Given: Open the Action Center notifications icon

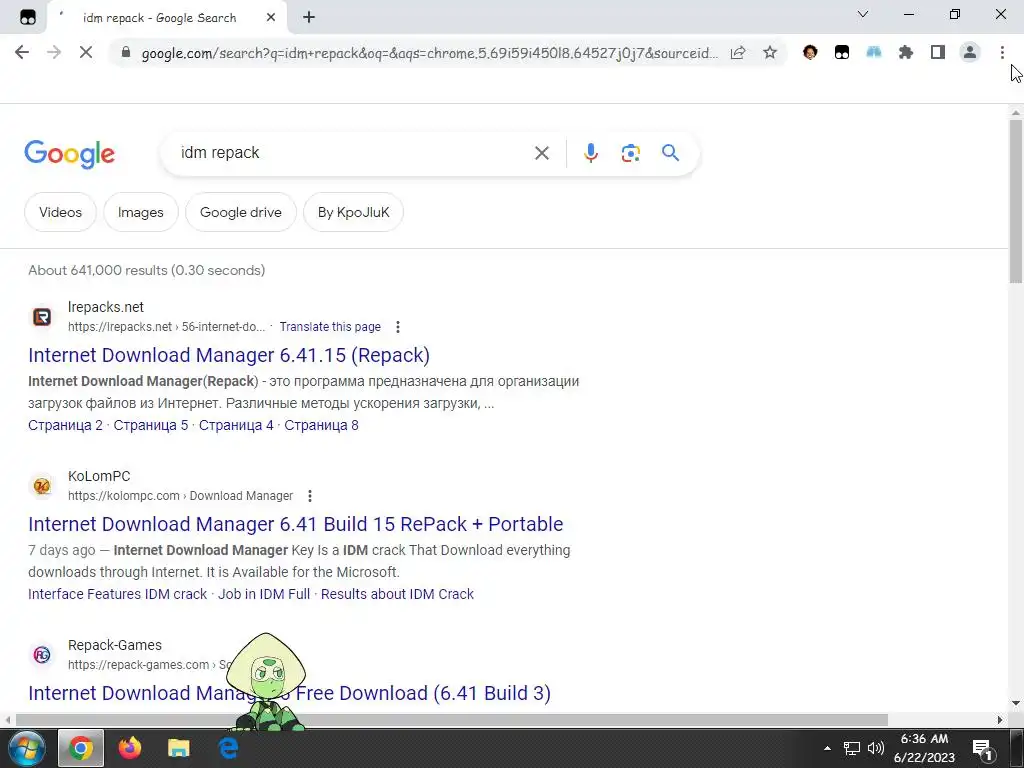Looking at the screenshot, I should 983,749.
